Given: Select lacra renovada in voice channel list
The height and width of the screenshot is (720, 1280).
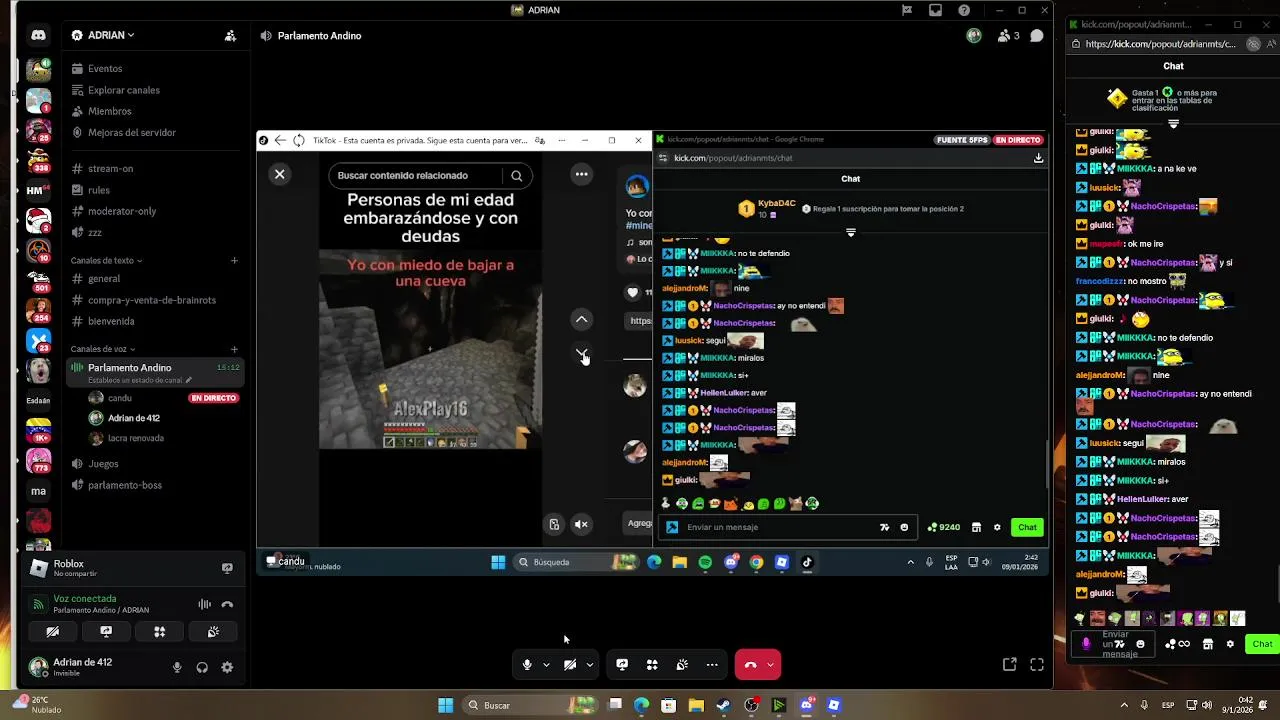Looking at the screenshot, I should pos(136,438).
